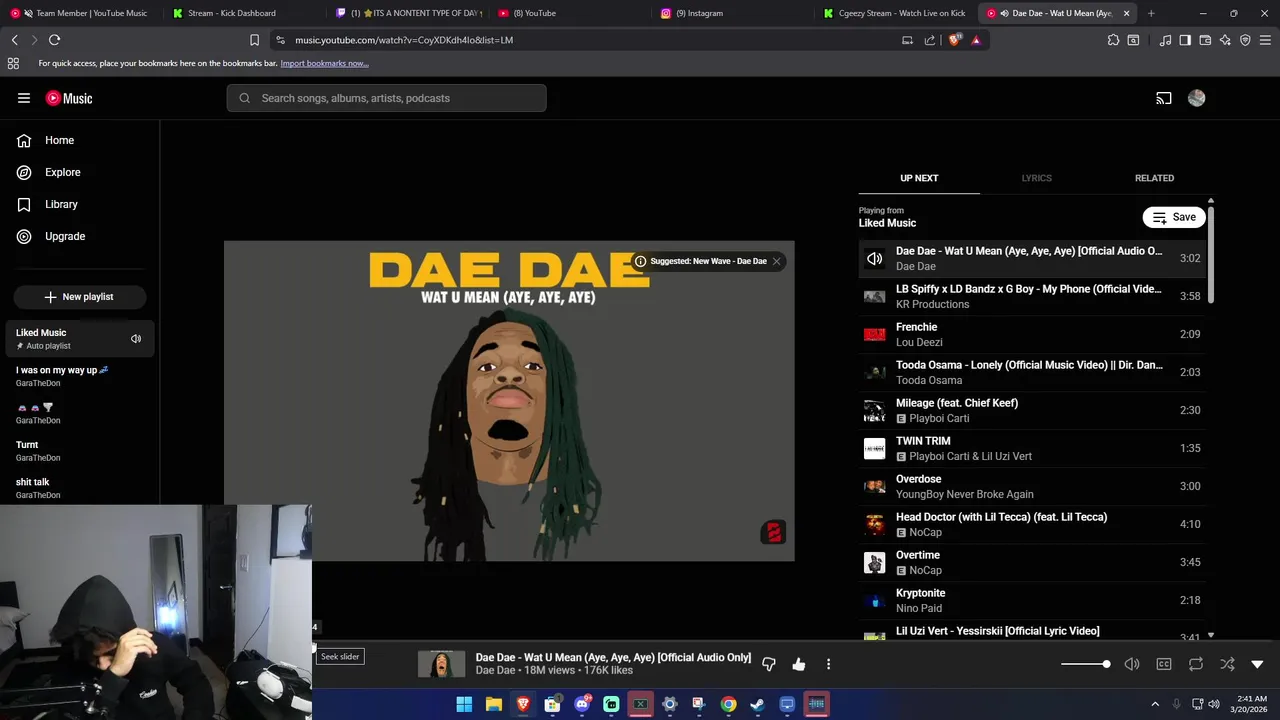The width and height of the screenshot is (1280, 720).
Task: Open the account avatar menu
Action: (x=1197, y=98)
